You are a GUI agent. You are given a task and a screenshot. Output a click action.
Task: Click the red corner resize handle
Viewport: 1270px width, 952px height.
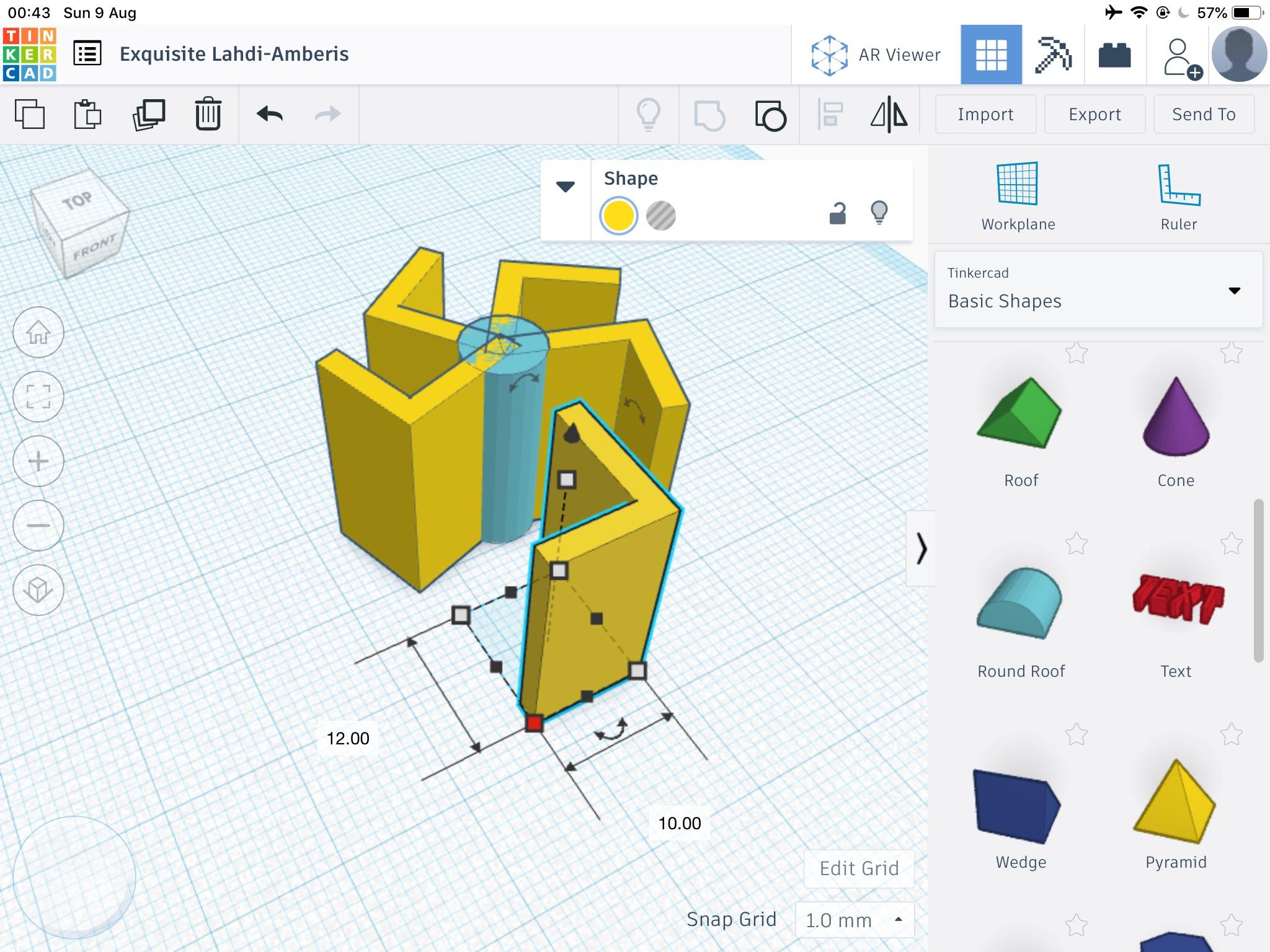pos(534,723)
